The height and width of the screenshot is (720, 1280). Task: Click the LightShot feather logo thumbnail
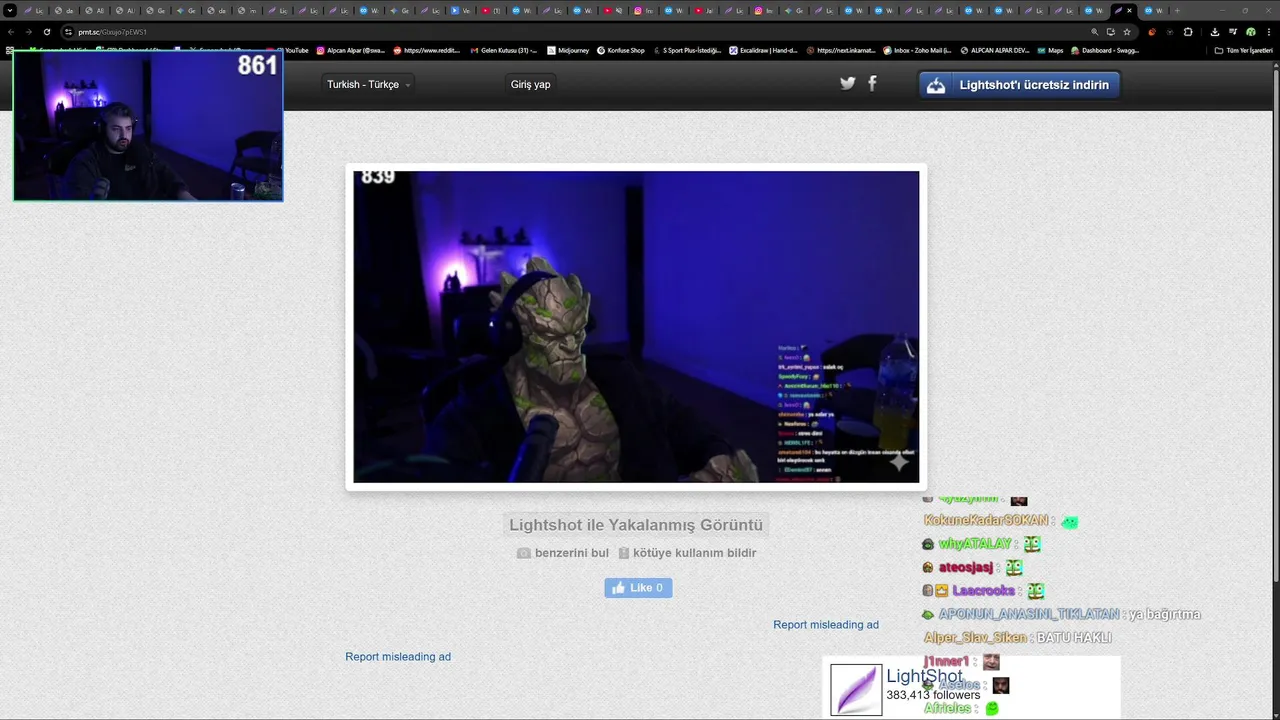pos(856,690)
